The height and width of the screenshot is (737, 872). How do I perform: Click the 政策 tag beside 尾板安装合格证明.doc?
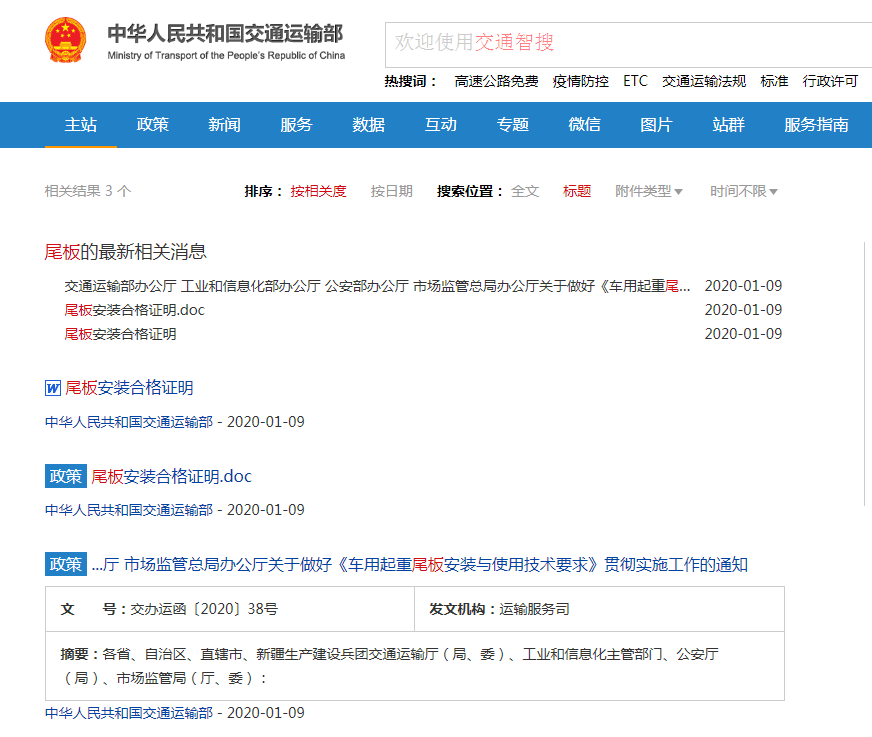pos(65,476)
